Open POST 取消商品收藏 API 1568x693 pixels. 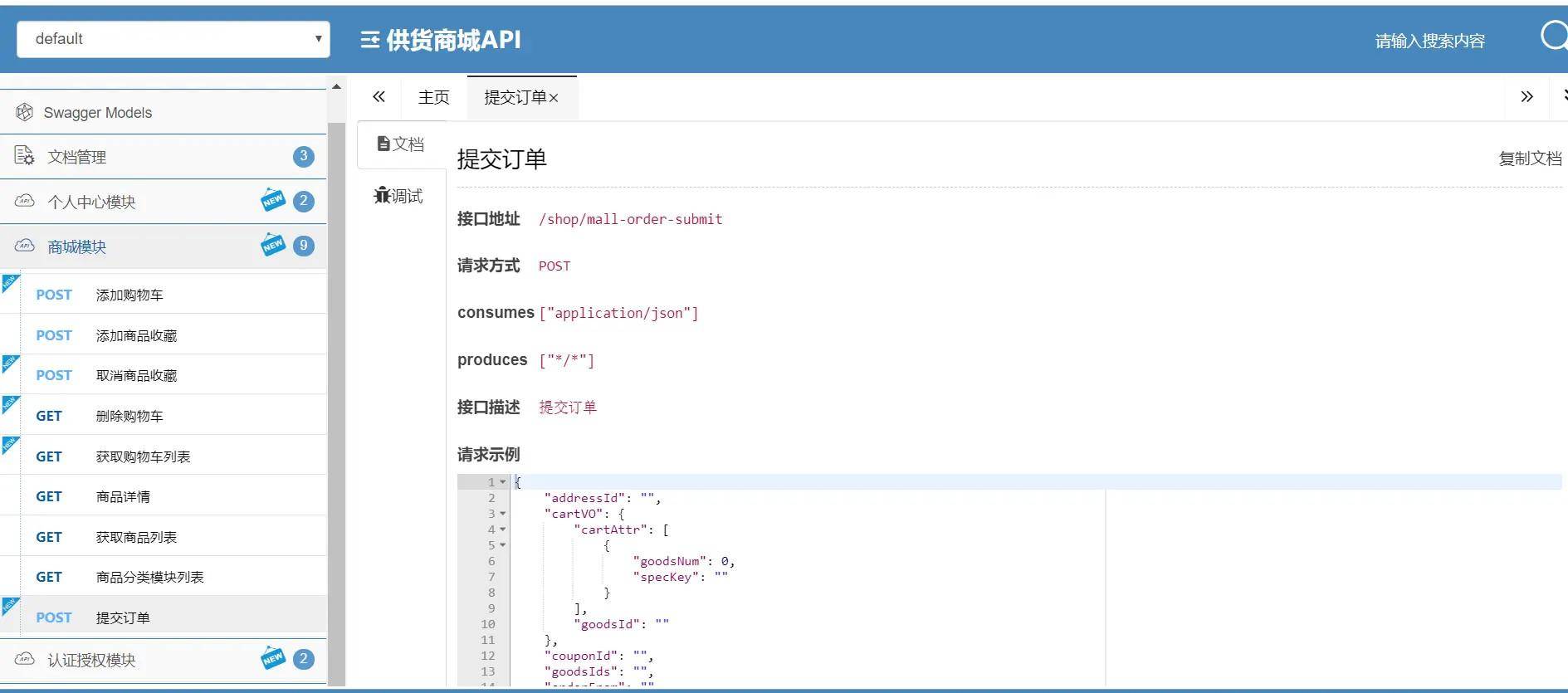click(164, 375)
